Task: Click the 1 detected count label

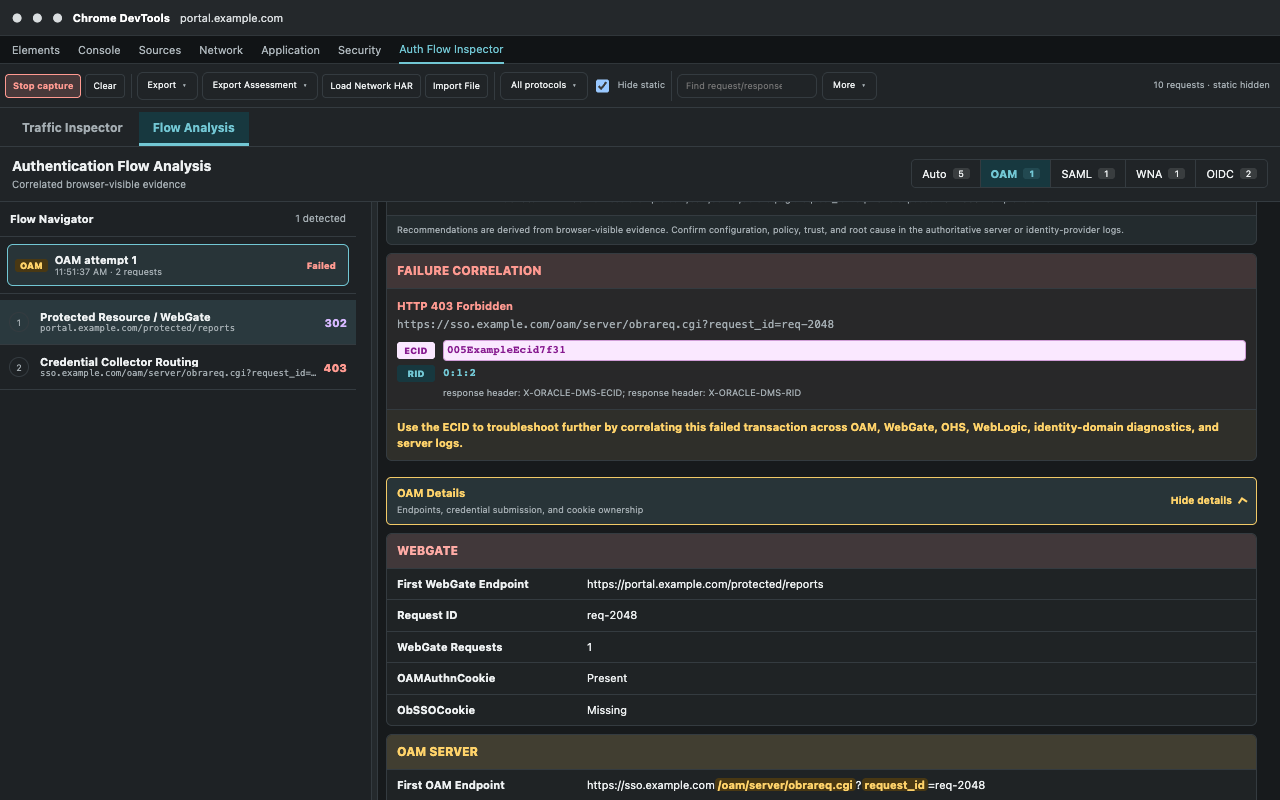Action: click(320, 218)
